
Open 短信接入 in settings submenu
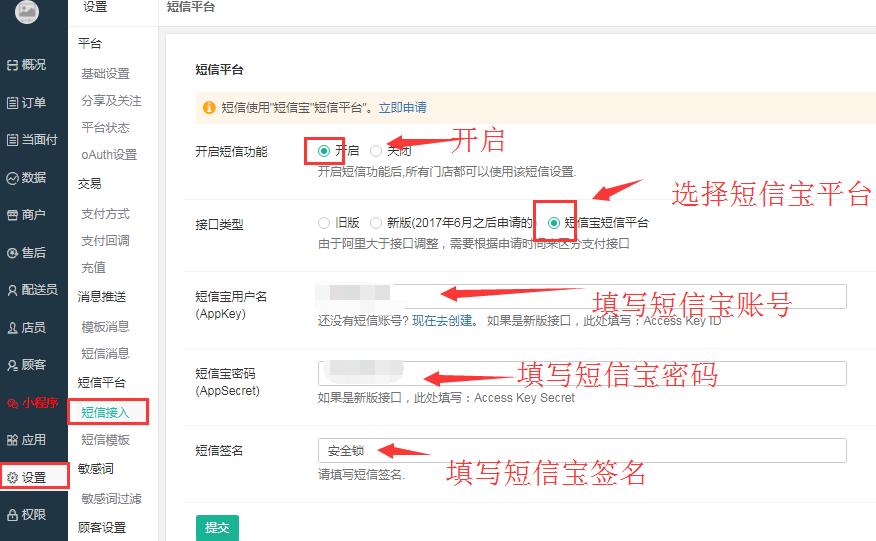pyautogui.click(x=105, y=412)
